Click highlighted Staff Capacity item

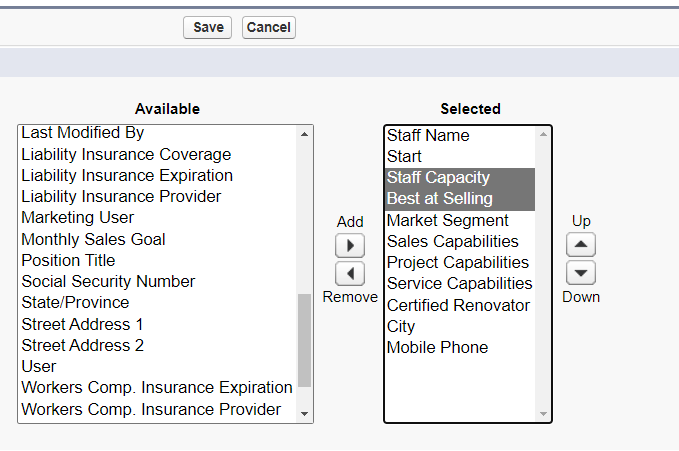[438, 178]
